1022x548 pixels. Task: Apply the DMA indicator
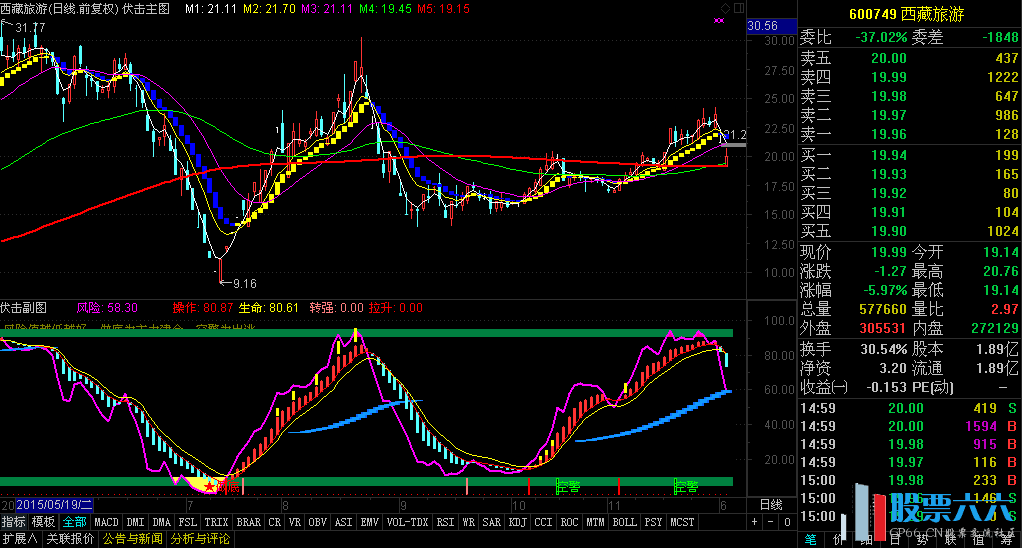click(x=162, y=522)
